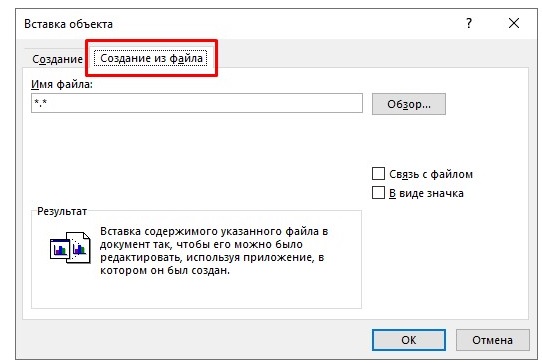Close the Вставка объекта dialog
The width and height of the screenshot is (542, 363).
point(514,23)
